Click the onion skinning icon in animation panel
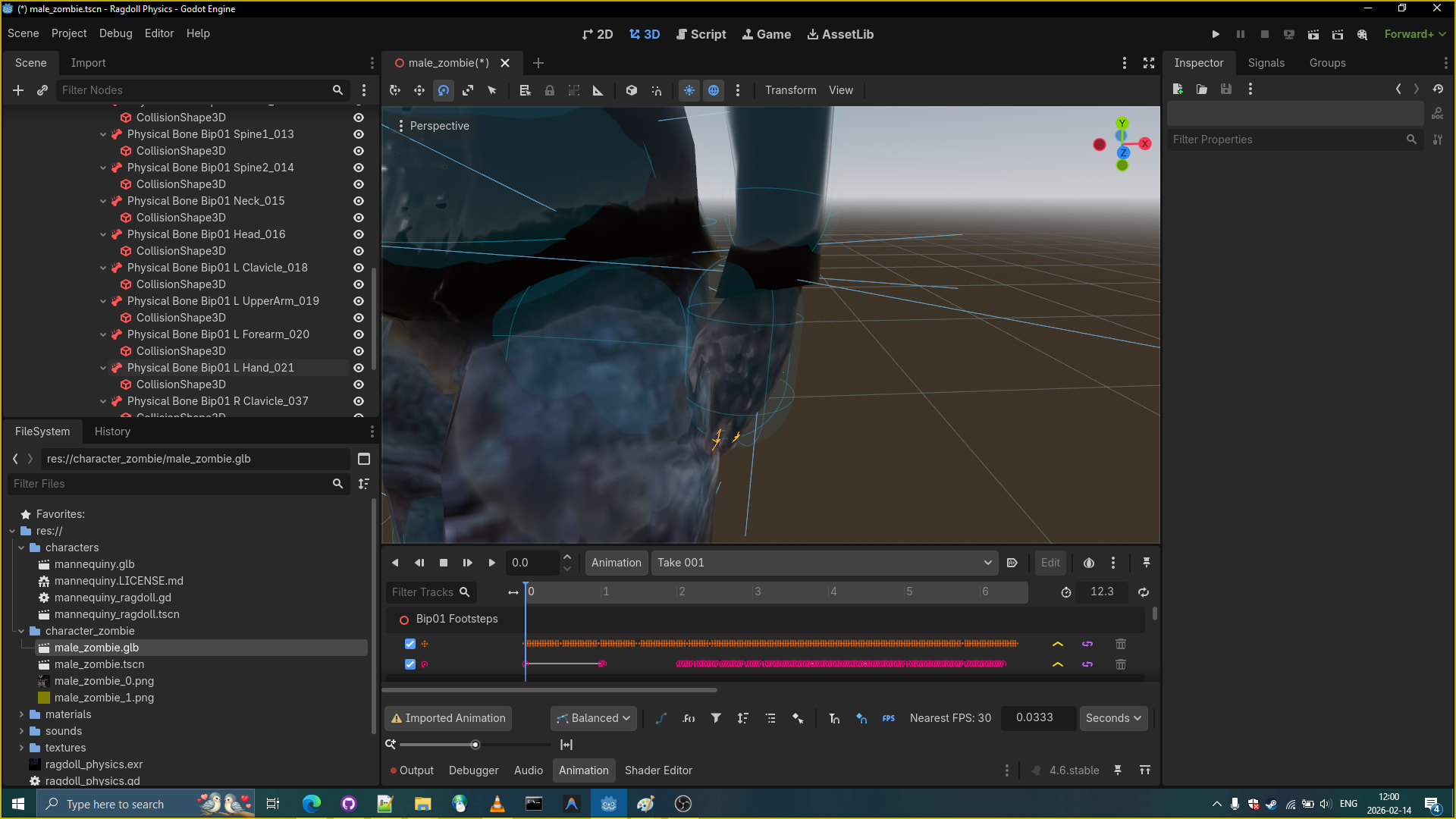The width and height of the screenshot is (1456, 819). pyautogui.click(x=1089, y=563)
